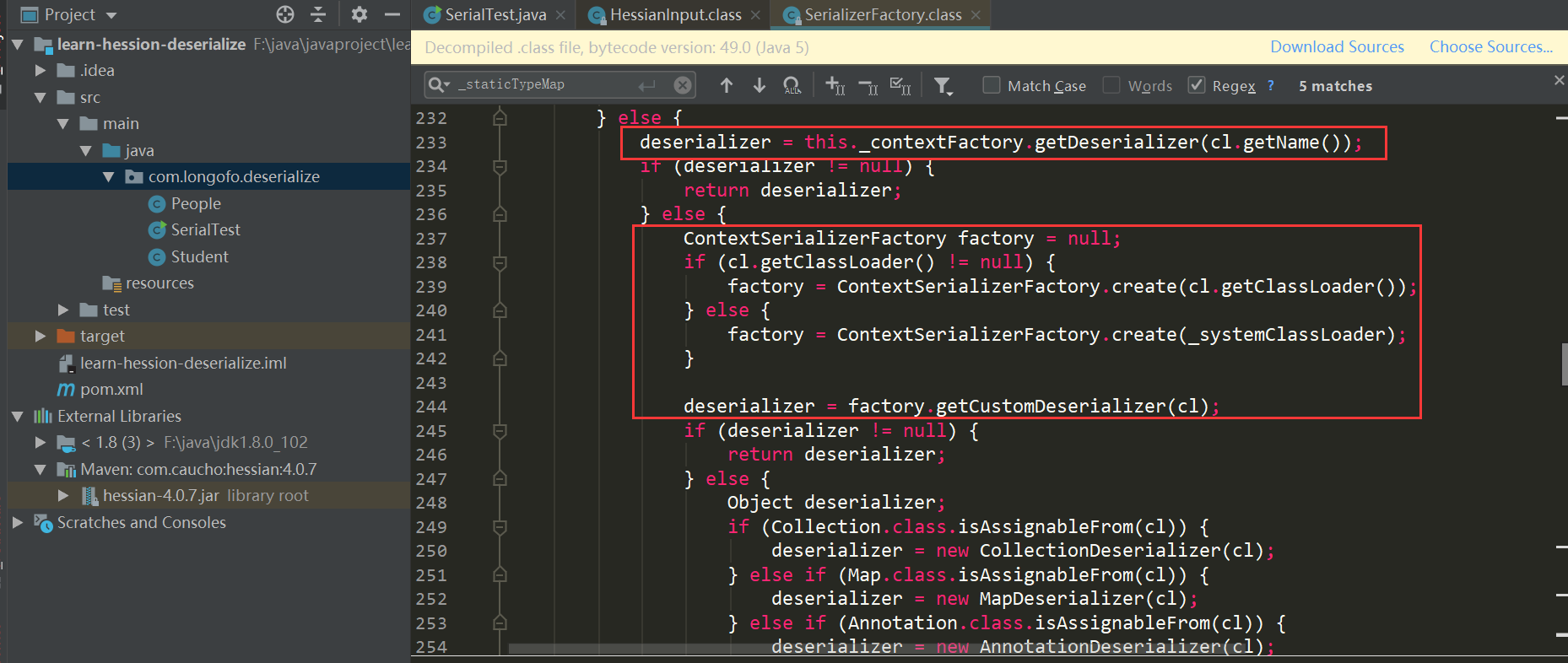Switch to the SerialTest.java tab
This screenshot has width=1568, height=663.
point(495,15)
